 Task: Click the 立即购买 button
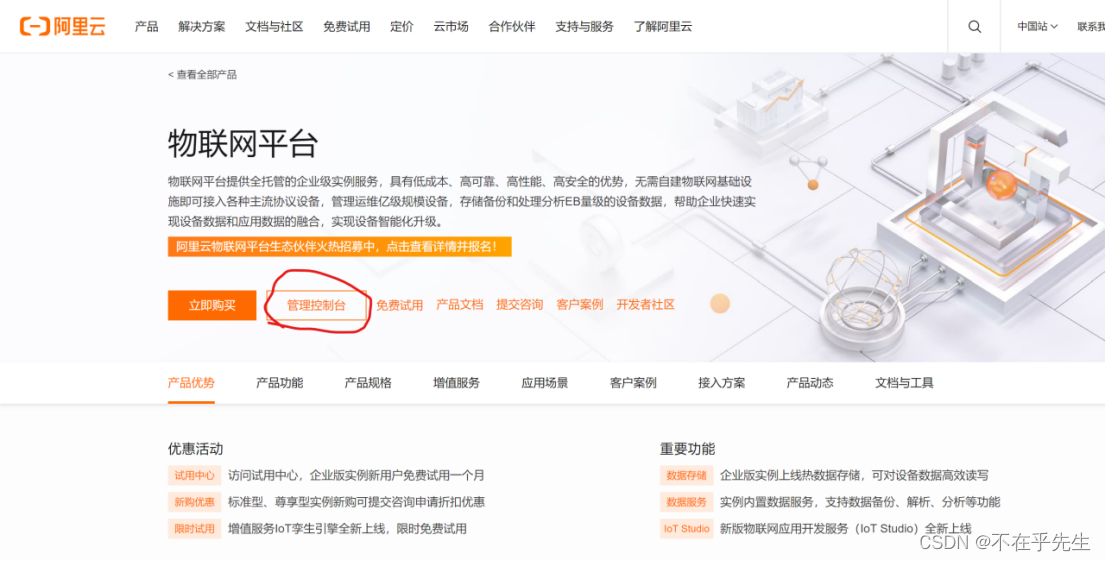click(x=212, y=306)
